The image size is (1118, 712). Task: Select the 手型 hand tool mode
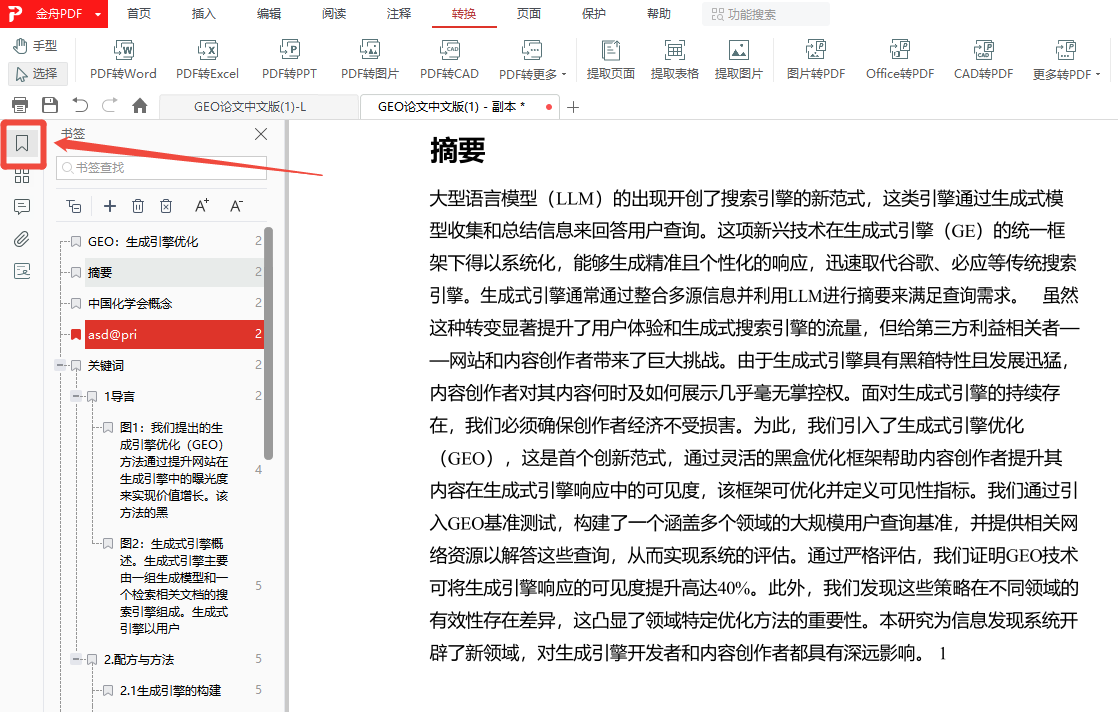35,46
